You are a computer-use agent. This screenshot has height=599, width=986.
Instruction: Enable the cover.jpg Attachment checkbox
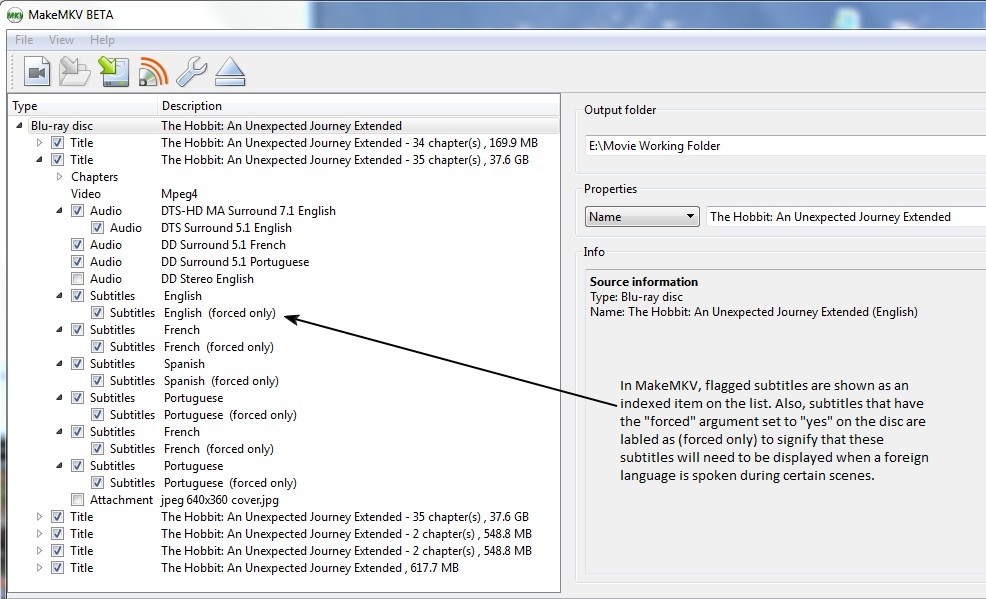pos(77,500)
